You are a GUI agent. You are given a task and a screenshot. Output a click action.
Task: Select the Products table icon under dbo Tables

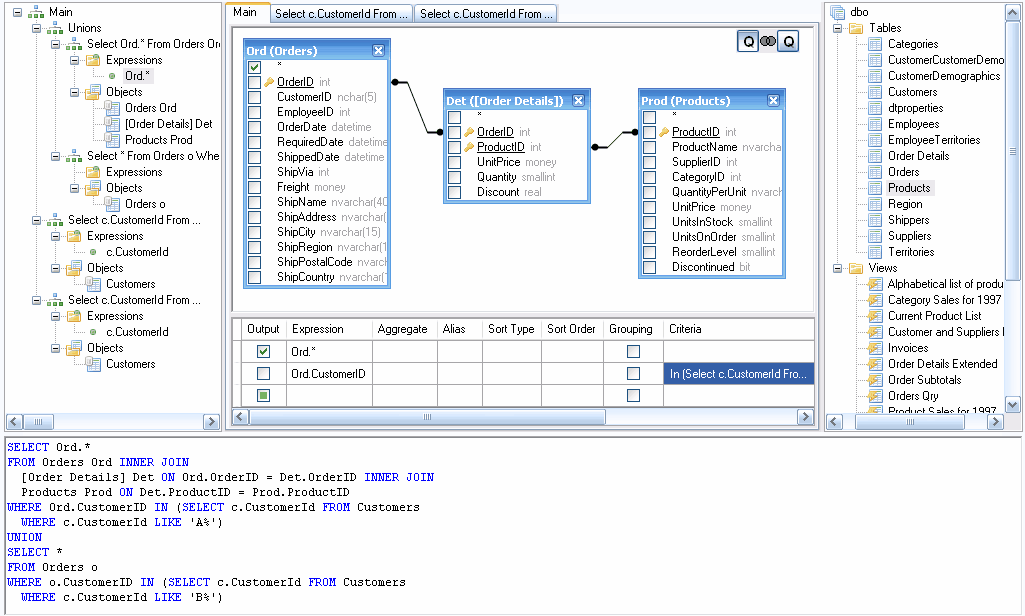click(x=875, y=187)
